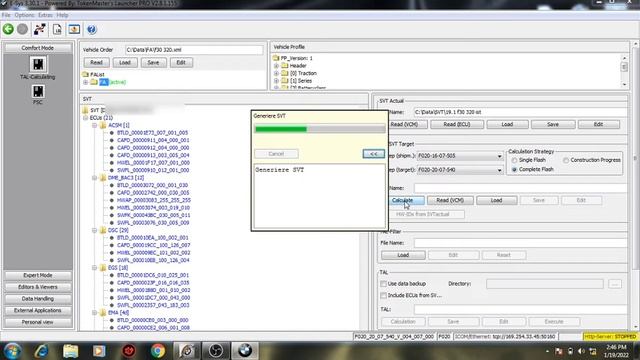Open the File menu

click(x=6, y=15)
